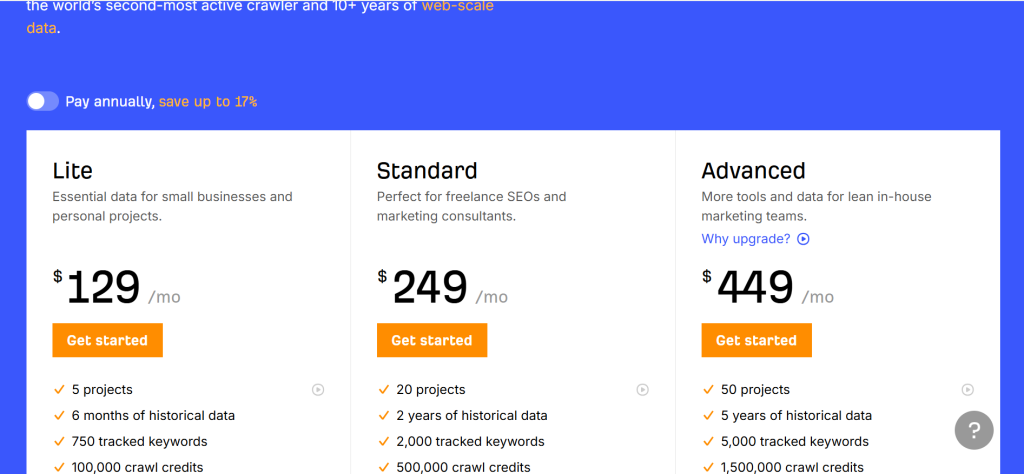Click the 'save up to 17%' text
Viewport: 1024px width, 474px height.
(208, 102)
